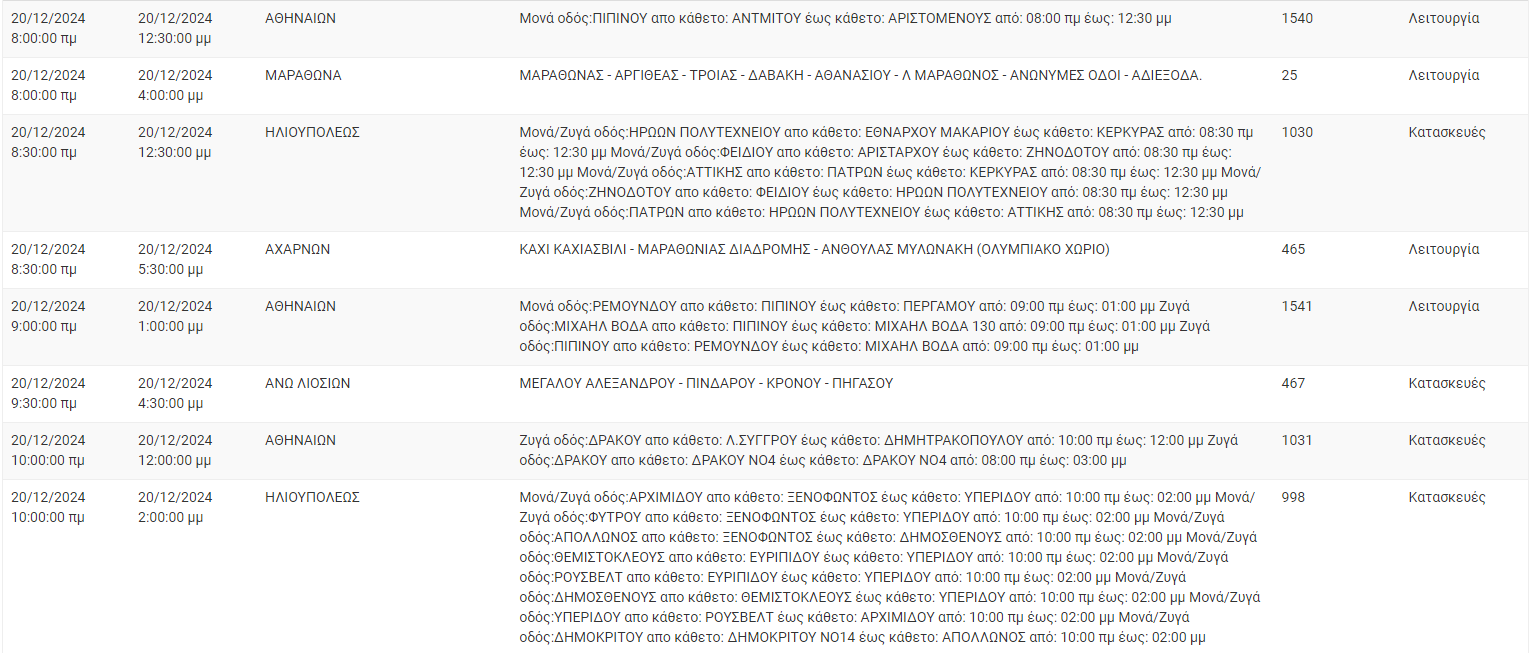Click Κατασκευές label in the ΑΝΩ ΛΙΟΣΙΩΝ row
The height and width of the screenshot is (653, 1531).
coord(1447,384)
